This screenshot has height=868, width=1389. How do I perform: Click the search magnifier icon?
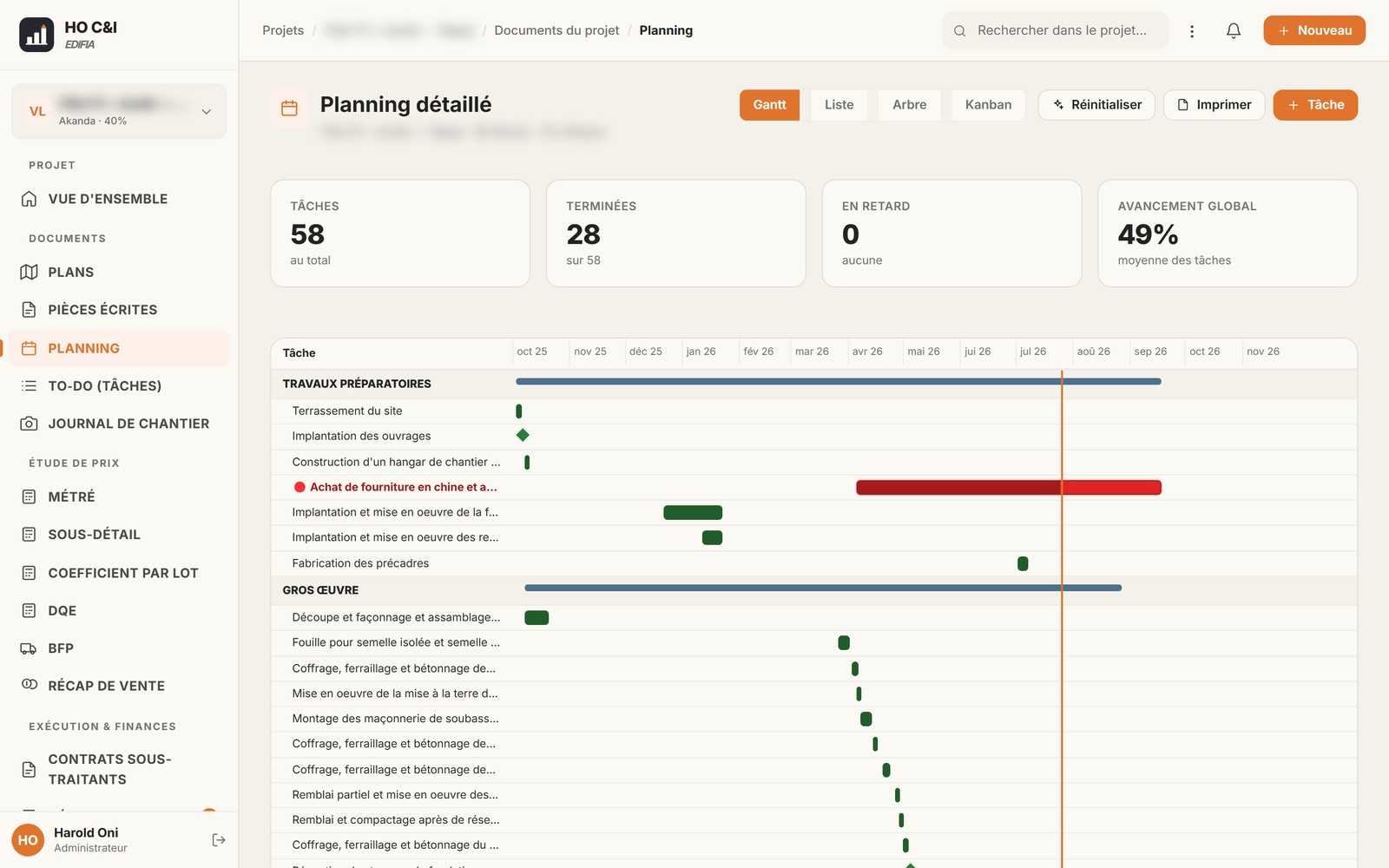pyautogui.click(x=959, y=31)
